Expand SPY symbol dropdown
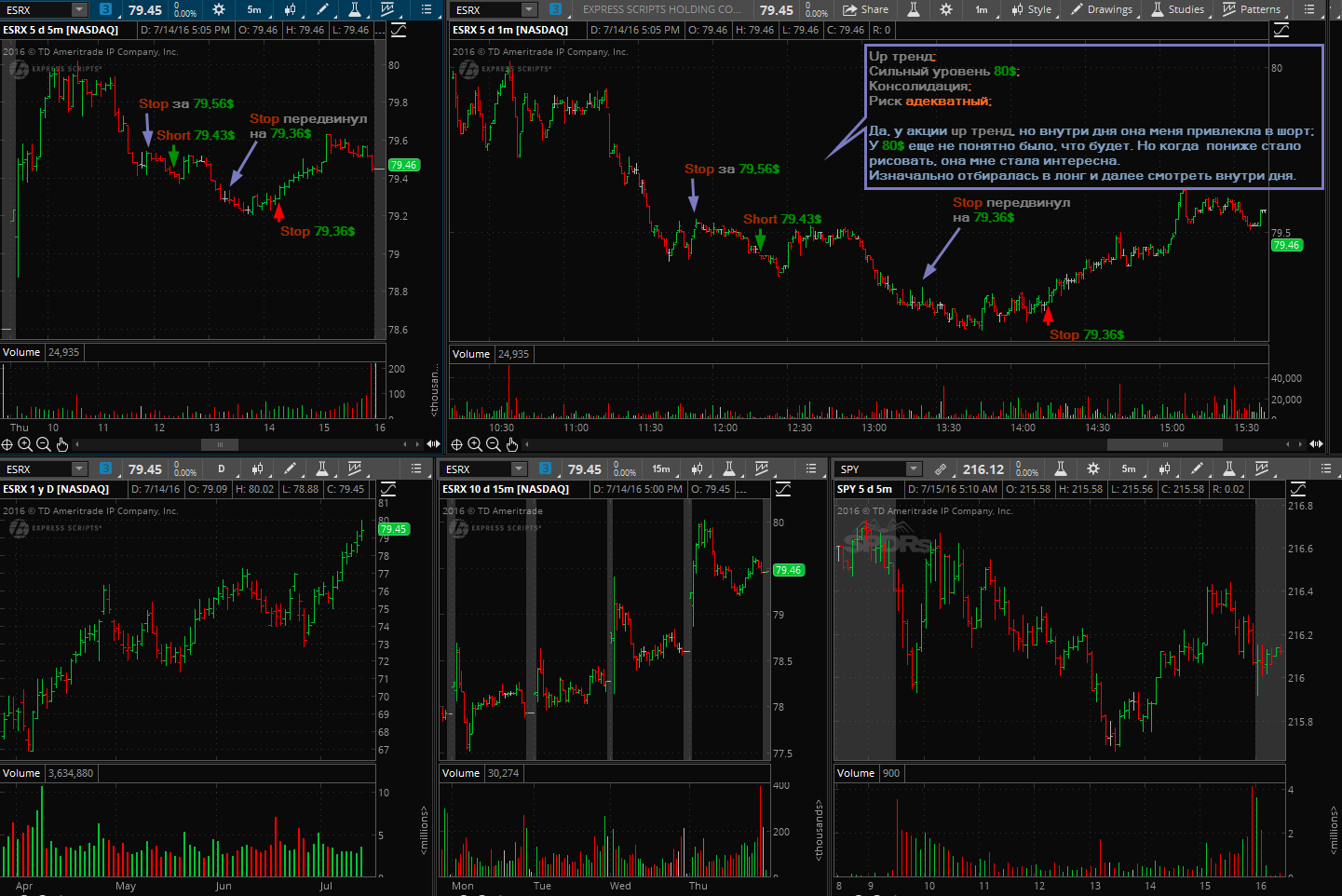This screenshot has height=896, width=1342. pos(914,468)
